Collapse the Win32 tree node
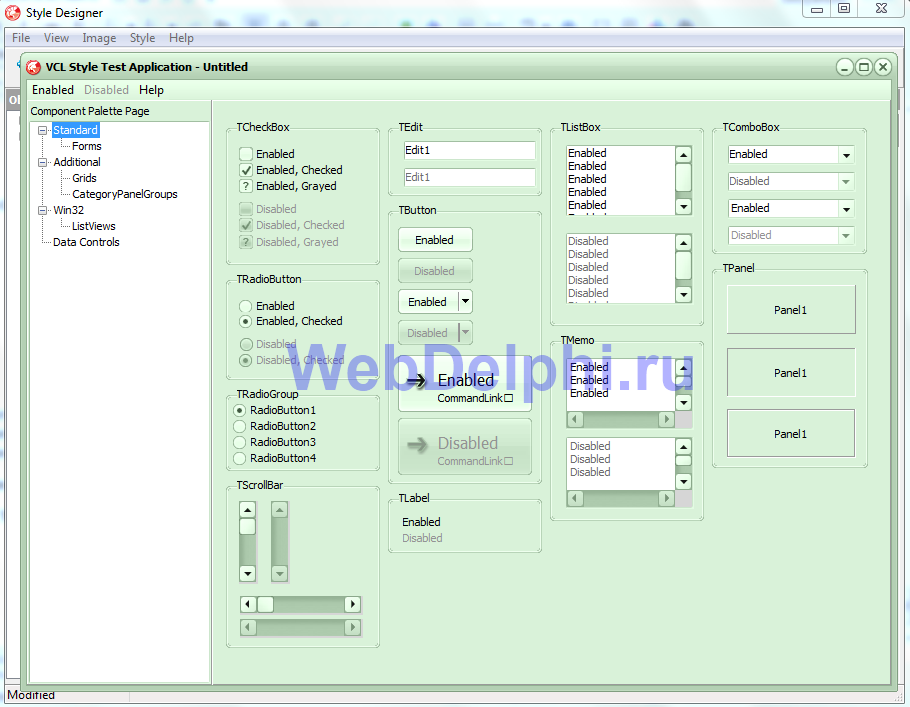The height and width of the screenshot is (707, 910). 42,211
